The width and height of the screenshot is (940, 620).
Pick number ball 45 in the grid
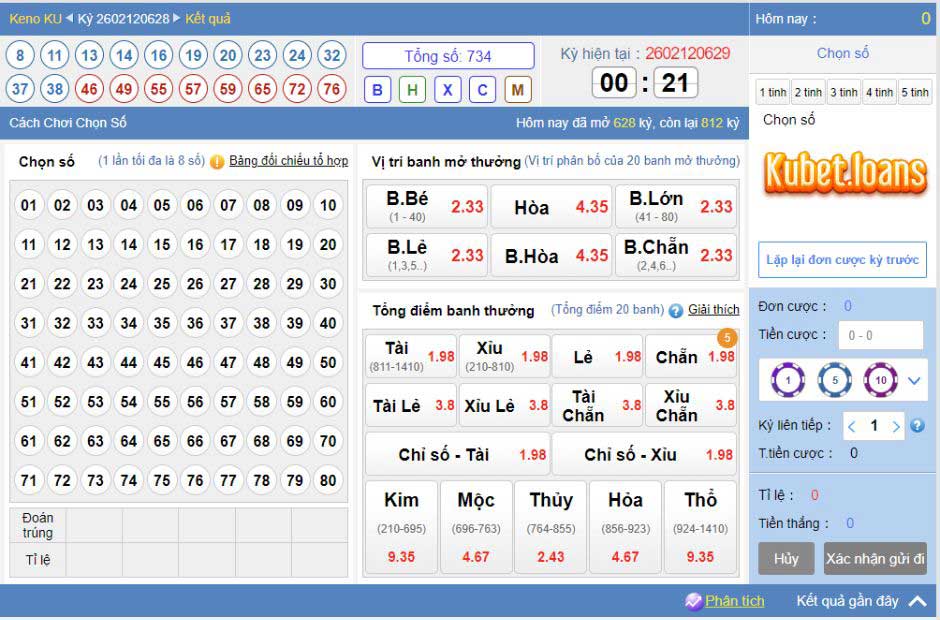[x=162, y=363]
